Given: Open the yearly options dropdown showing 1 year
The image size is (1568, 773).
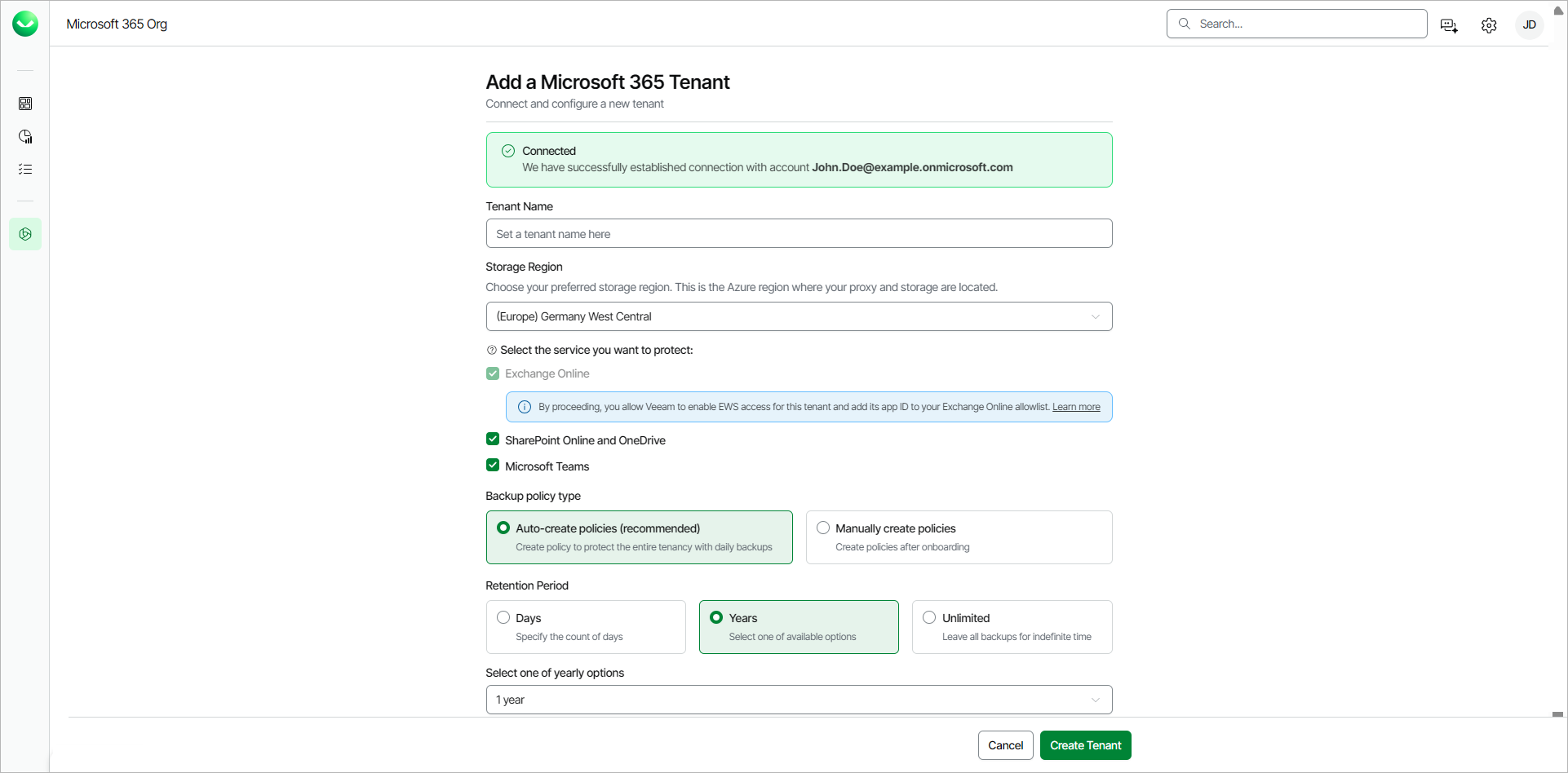Looking at the screenshot, I should 799,700.
